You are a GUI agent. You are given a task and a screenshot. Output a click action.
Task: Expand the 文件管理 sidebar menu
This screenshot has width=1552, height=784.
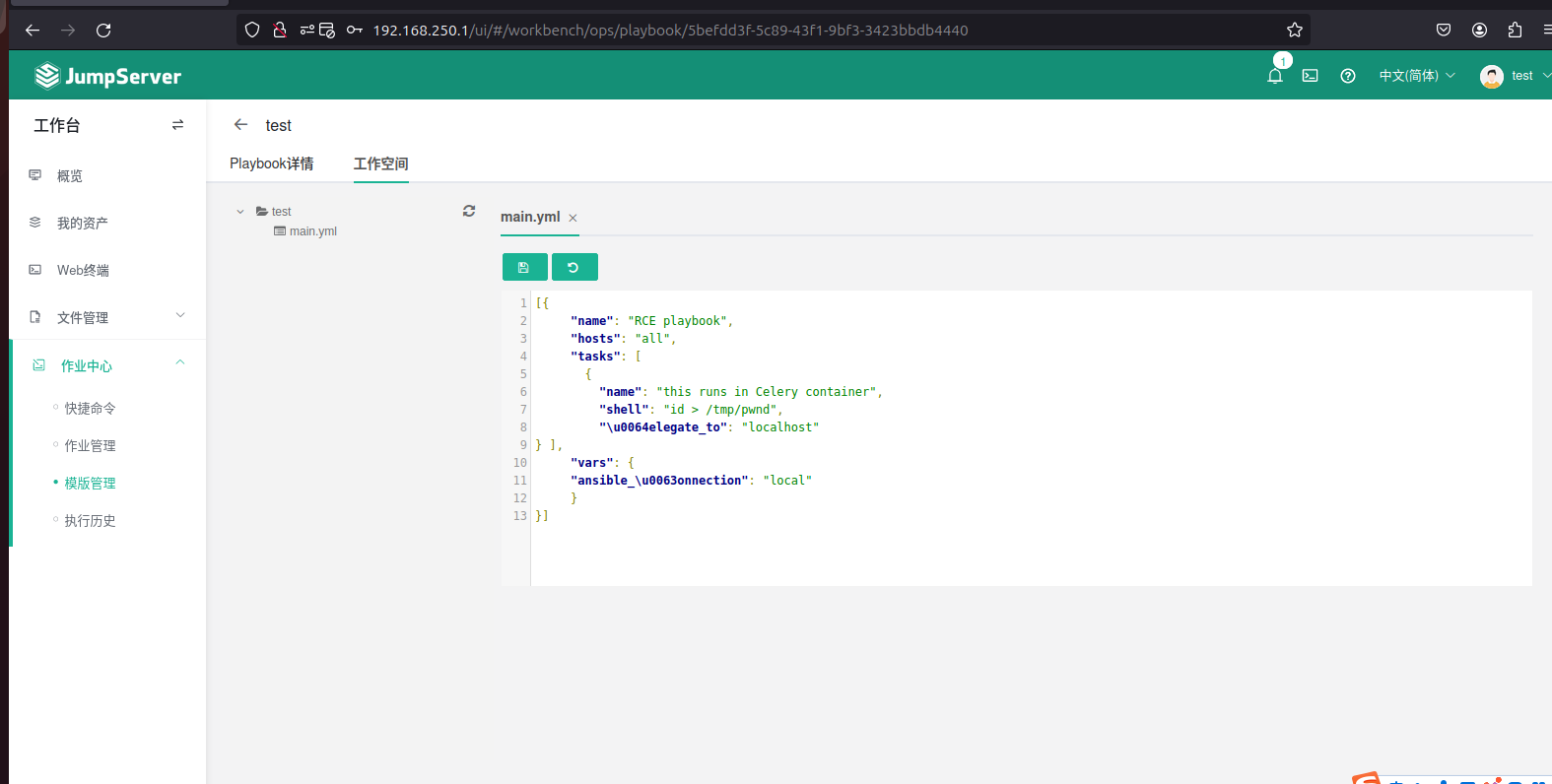click(106, 317)
